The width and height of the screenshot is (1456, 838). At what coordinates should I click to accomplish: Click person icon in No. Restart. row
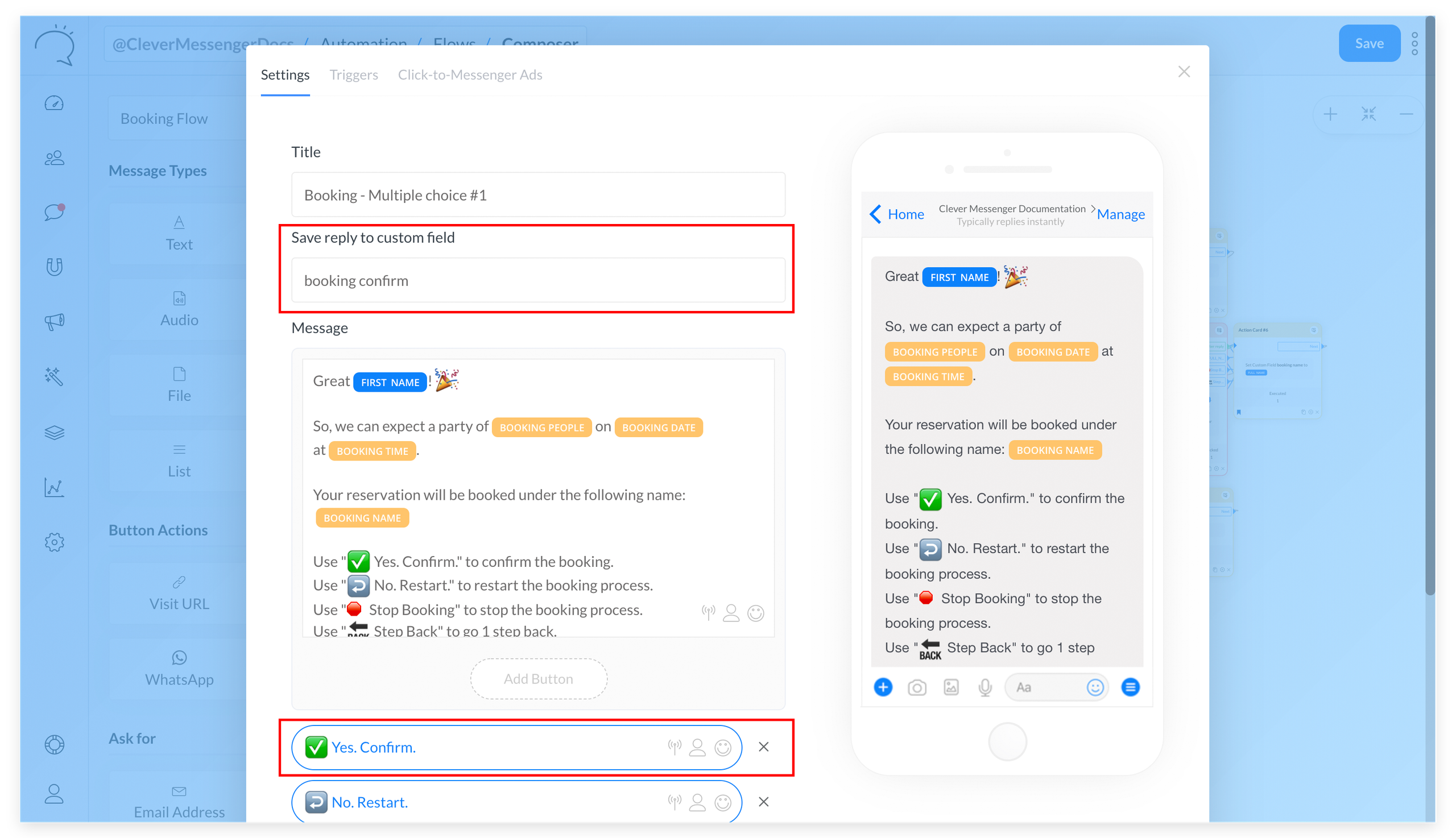click(x=697, y=802)
